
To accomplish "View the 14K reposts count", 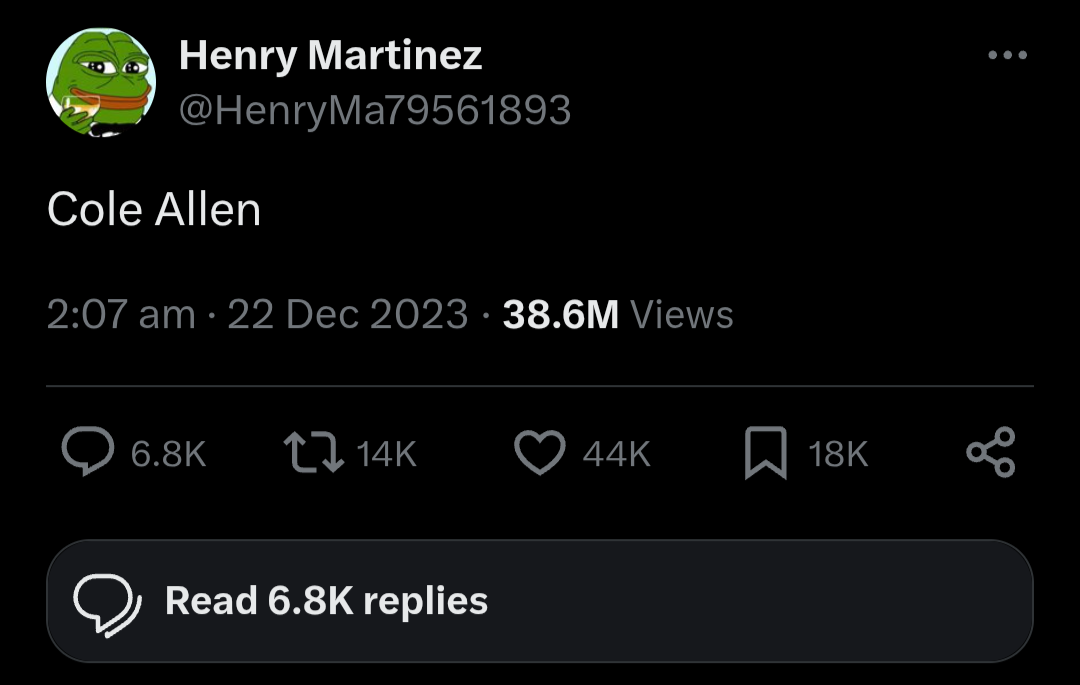I will pos(386,455).
